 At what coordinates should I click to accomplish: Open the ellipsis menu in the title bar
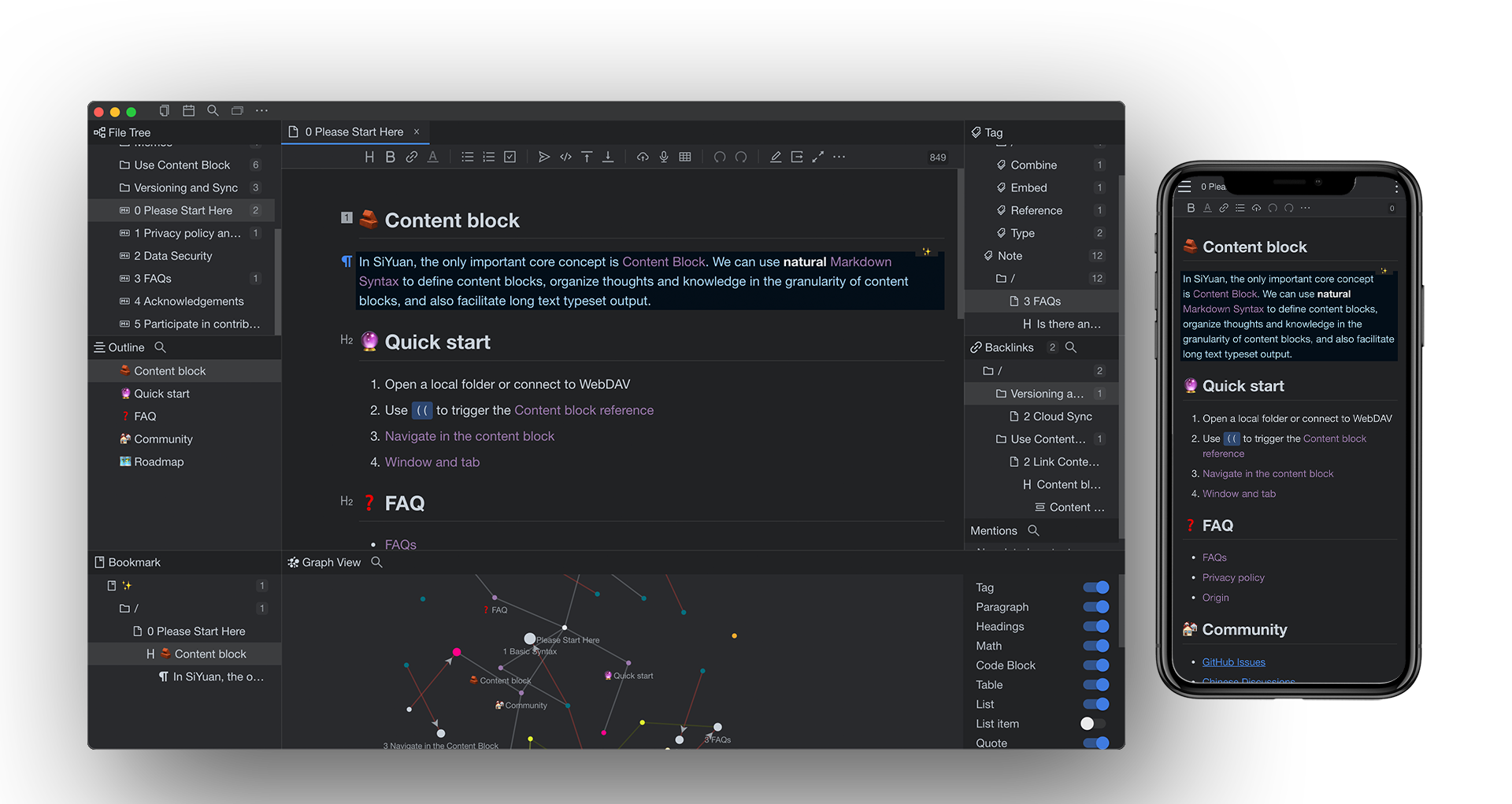coord(261,111)
